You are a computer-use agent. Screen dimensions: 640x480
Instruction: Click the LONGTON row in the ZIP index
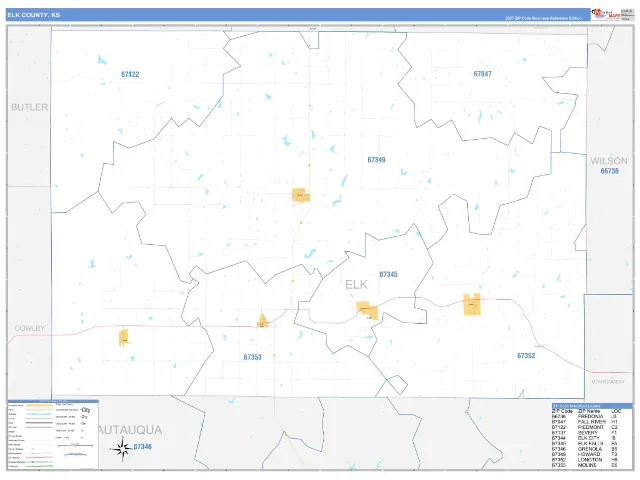(x=585, y=460)
